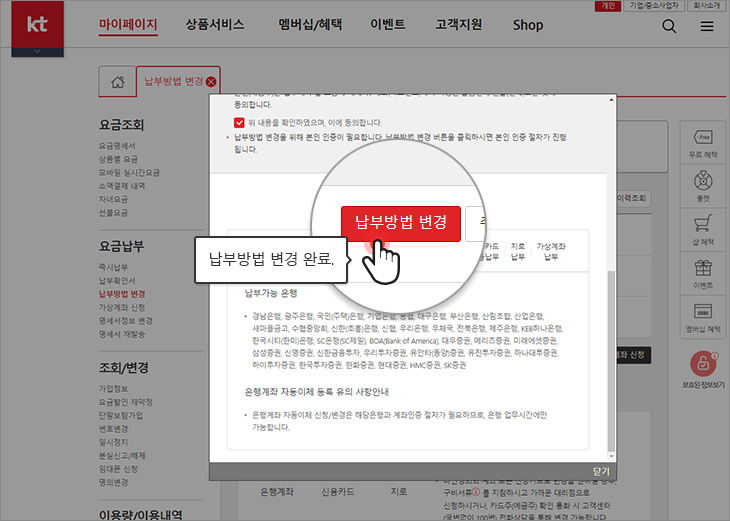Click popup scrollbar down arrow

pyautogui.click(x=611, y=457)
